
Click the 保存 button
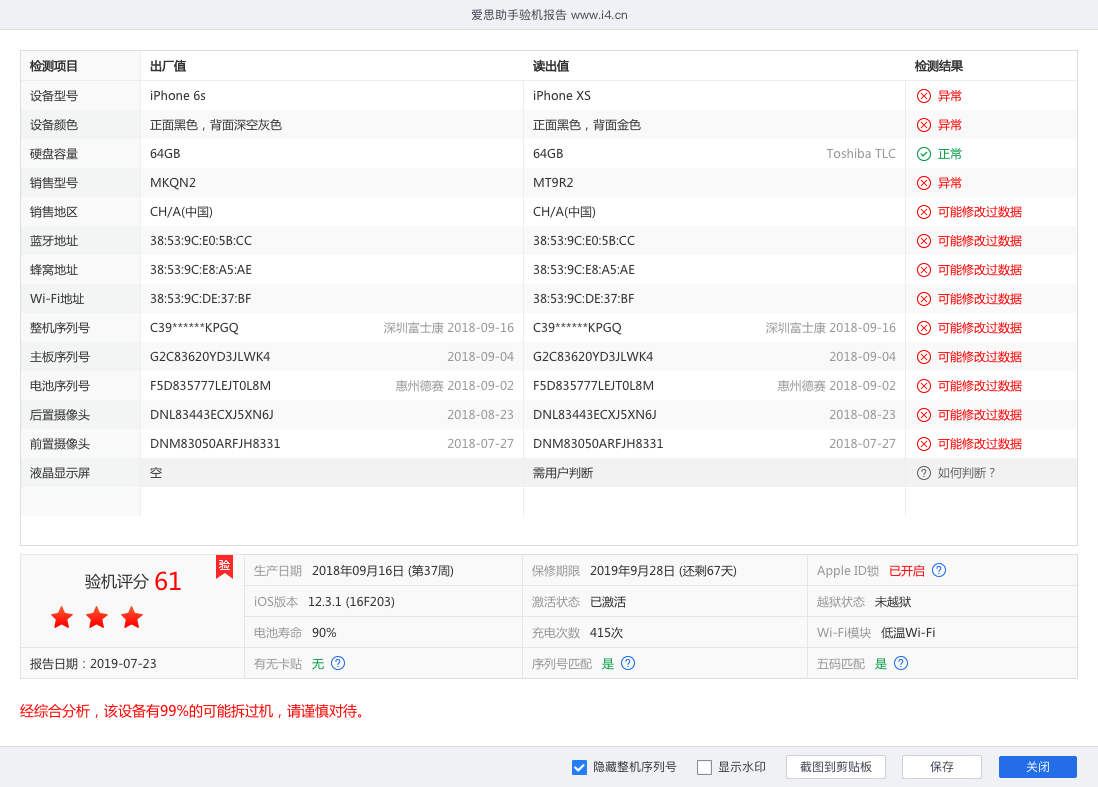tap(941, 767)
